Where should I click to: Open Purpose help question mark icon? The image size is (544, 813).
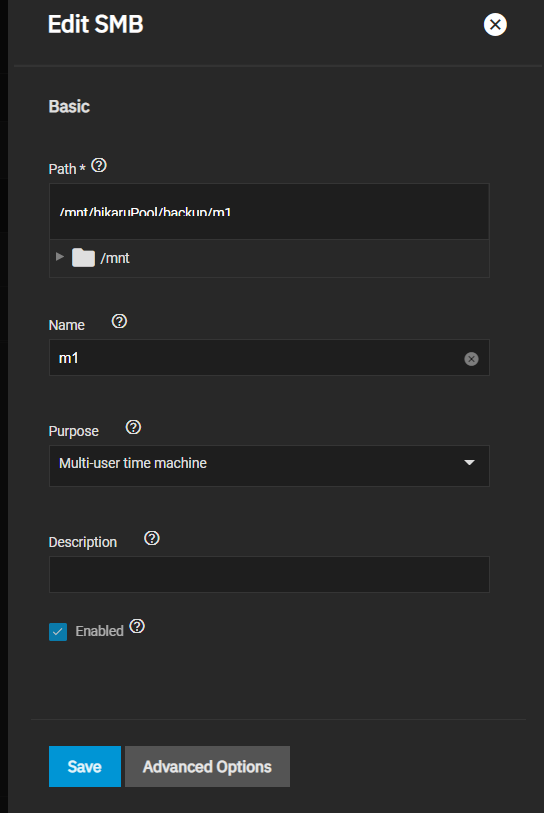coord(133,427)
